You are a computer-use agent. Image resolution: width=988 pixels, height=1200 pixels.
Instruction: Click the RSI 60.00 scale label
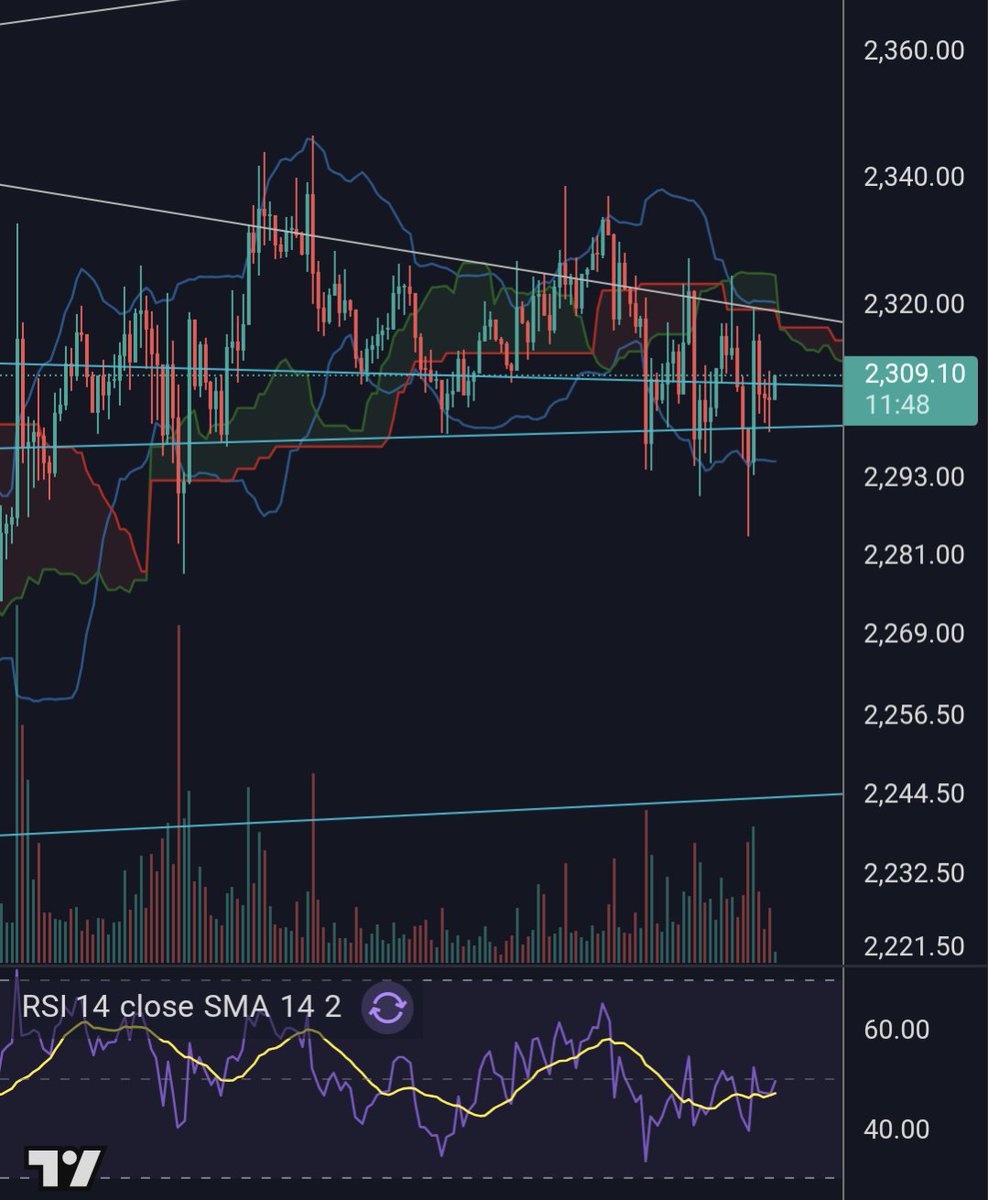coord(896,1030)
